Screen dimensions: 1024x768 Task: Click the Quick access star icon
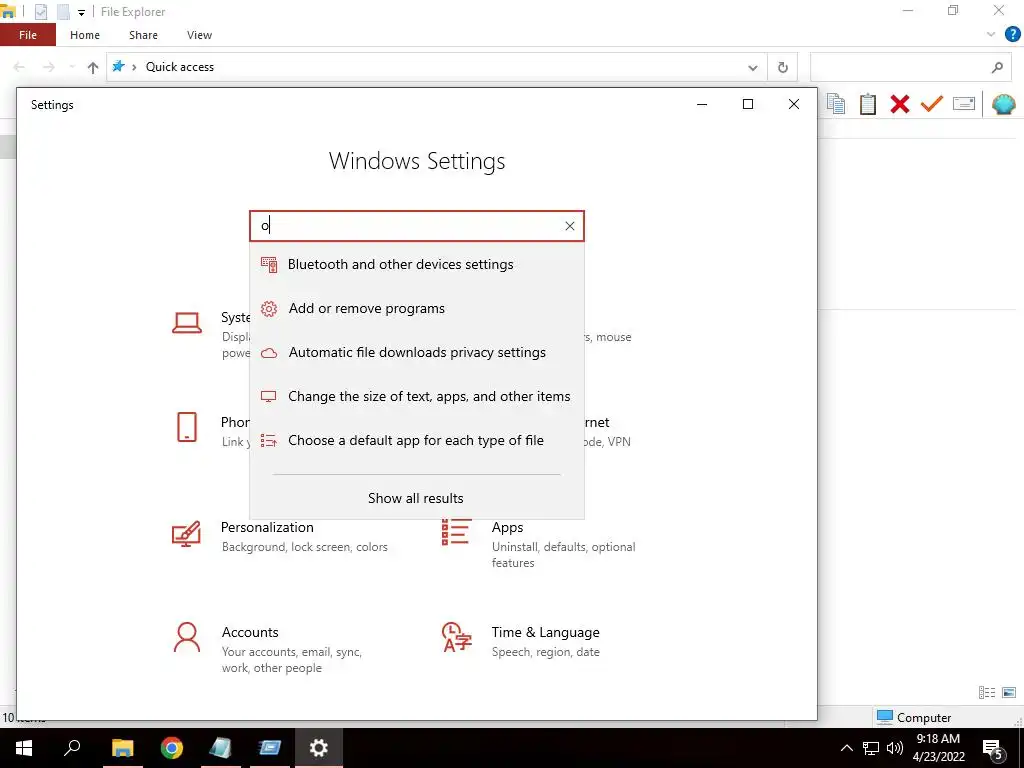pos(118,66)
